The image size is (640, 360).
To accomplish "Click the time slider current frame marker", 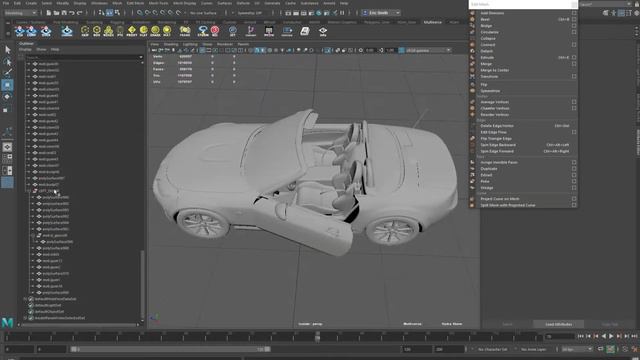I will coord(317,337).
